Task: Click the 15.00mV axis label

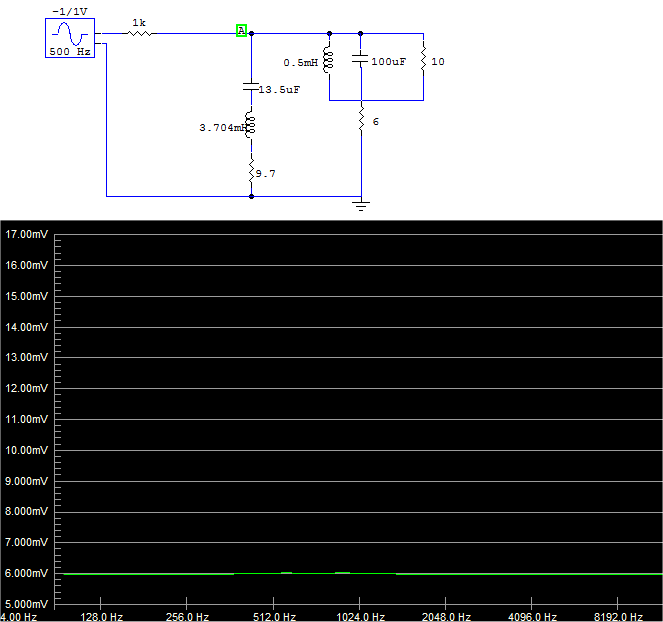Action: coord(27,296)
